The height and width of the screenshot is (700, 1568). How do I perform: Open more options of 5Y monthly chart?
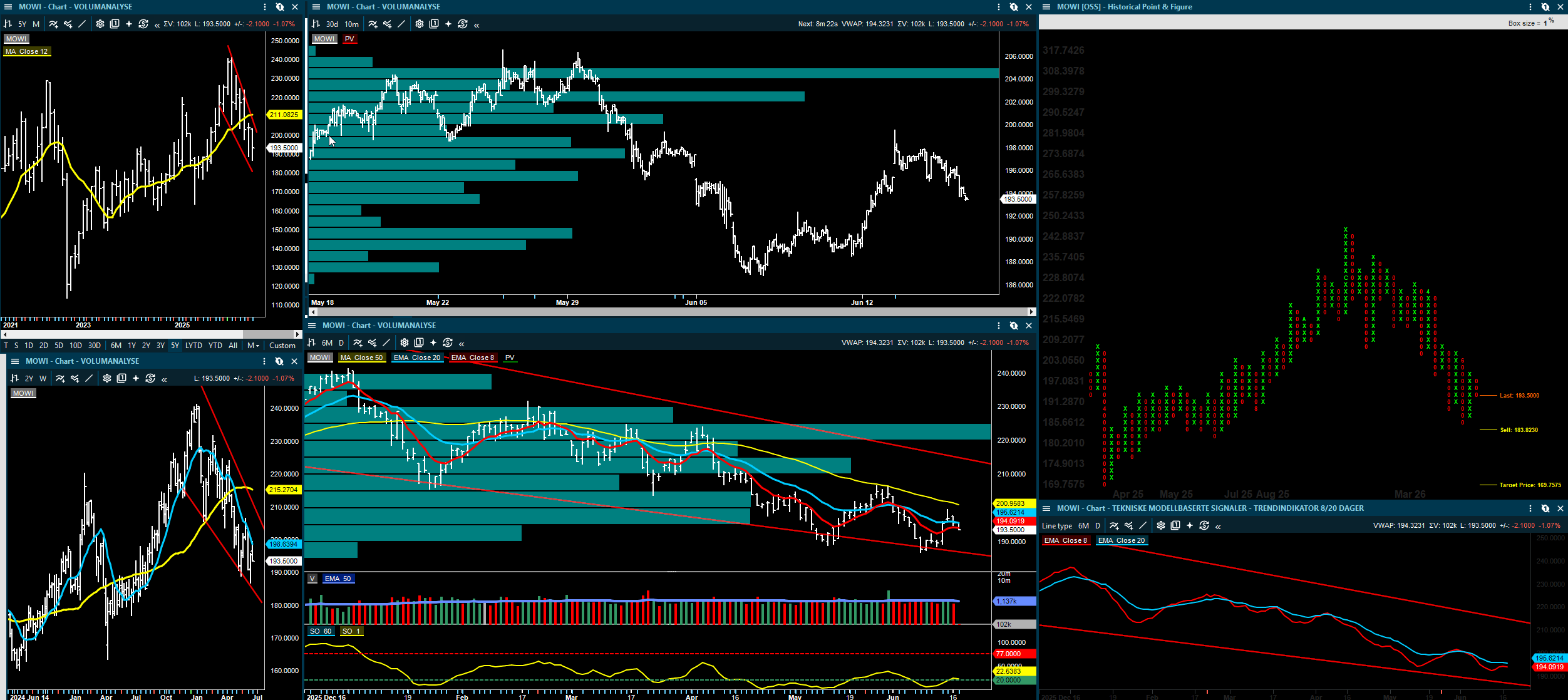tap(265, 7)
